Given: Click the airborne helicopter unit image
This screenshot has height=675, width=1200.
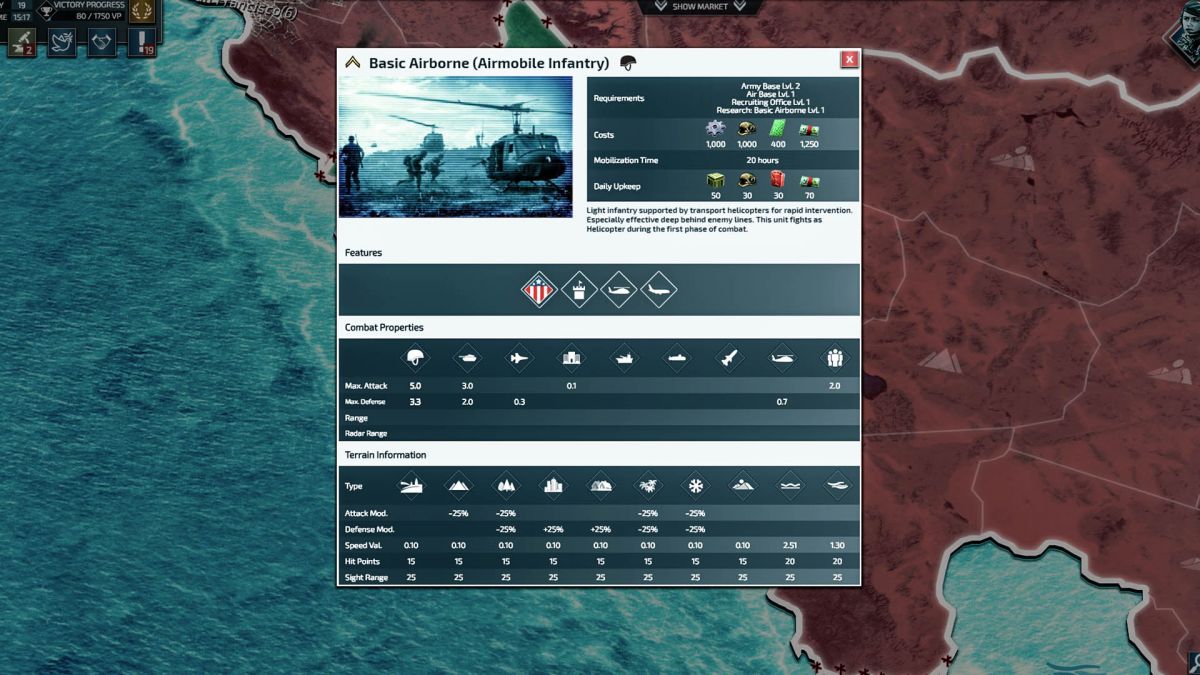Looking at the screenshot, I should (456, 147).
